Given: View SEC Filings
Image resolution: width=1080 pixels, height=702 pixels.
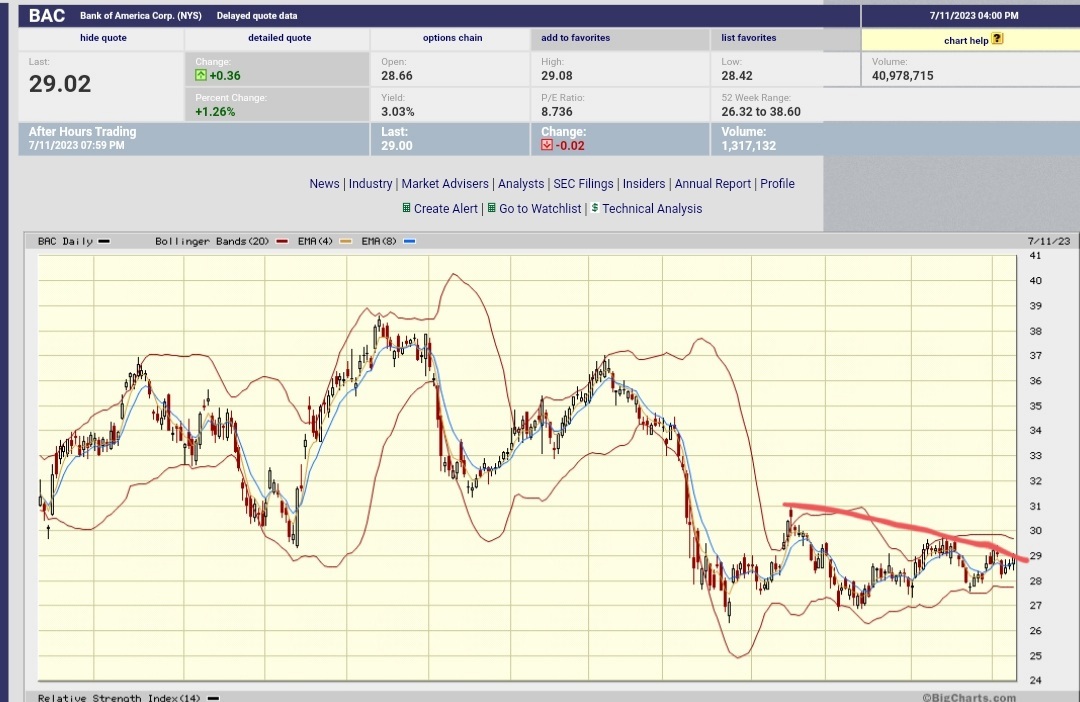Looking at the screenshot, I should pyautogui.click(x=583, y=184).
